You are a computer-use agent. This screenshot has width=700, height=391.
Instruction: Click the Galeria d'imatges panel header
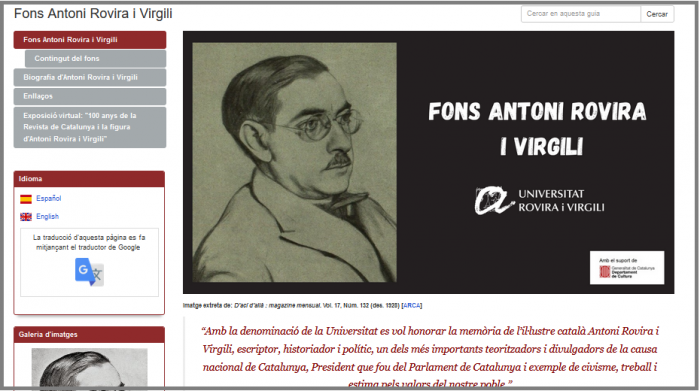[x=89, y=334]
